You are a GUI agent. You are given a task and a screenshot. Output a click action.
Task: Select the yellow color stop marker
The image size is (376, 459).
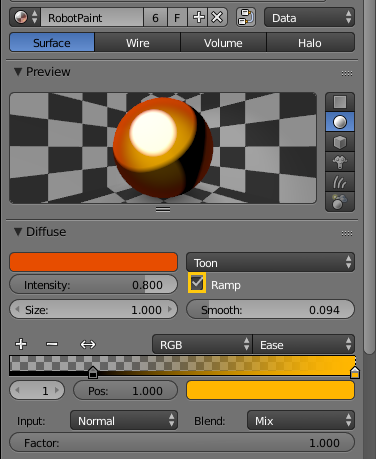(355, 372)
